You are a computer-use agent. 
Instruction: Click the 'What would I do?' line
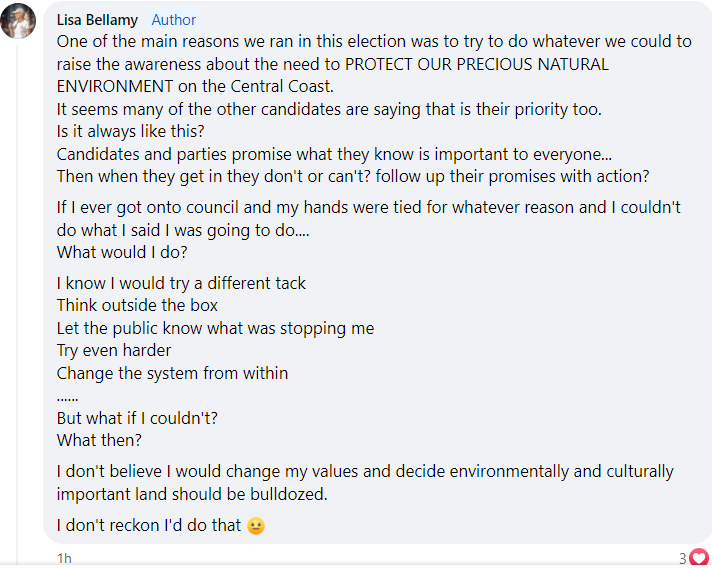(x=122, y=252)
